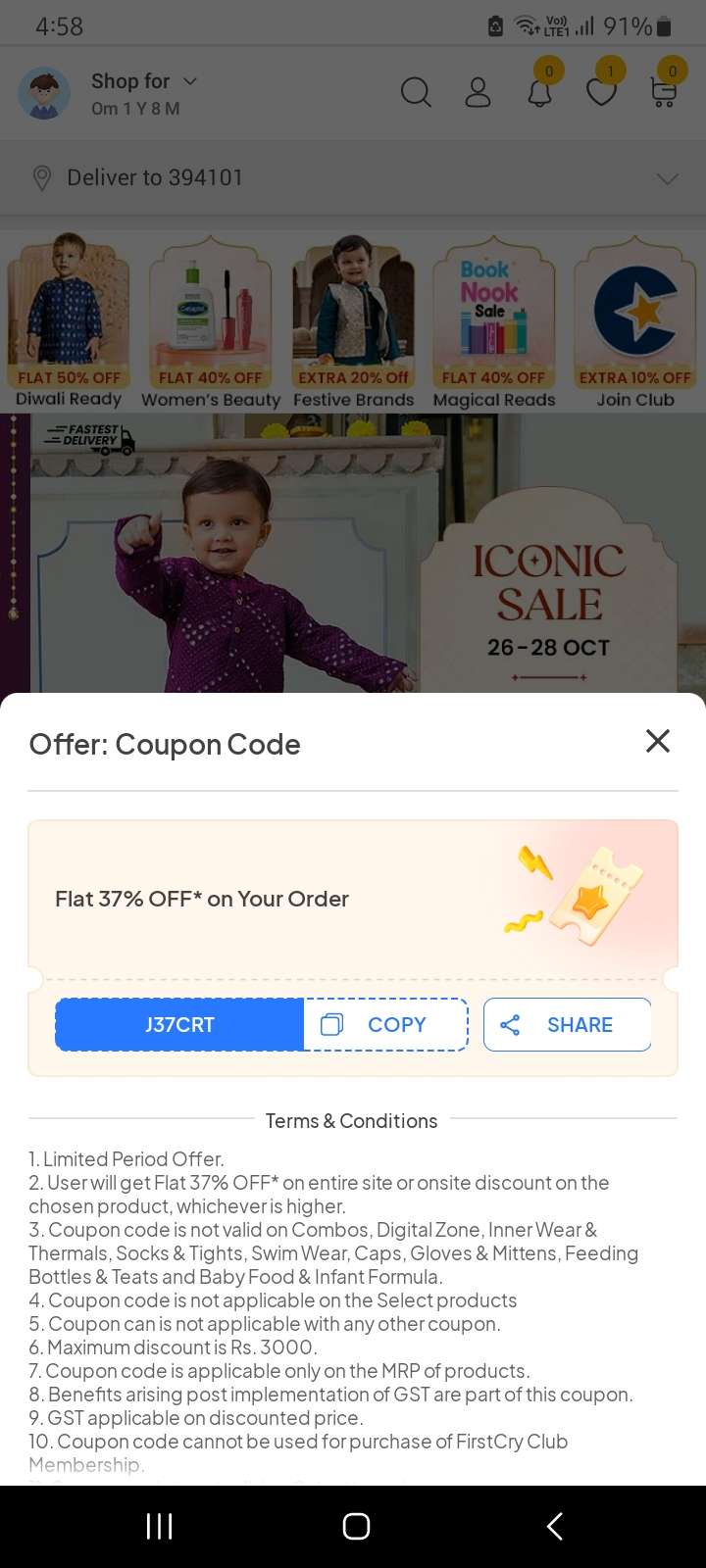
Task: Select the J37CRT coupon code field
Action: tap(179, 1024)
